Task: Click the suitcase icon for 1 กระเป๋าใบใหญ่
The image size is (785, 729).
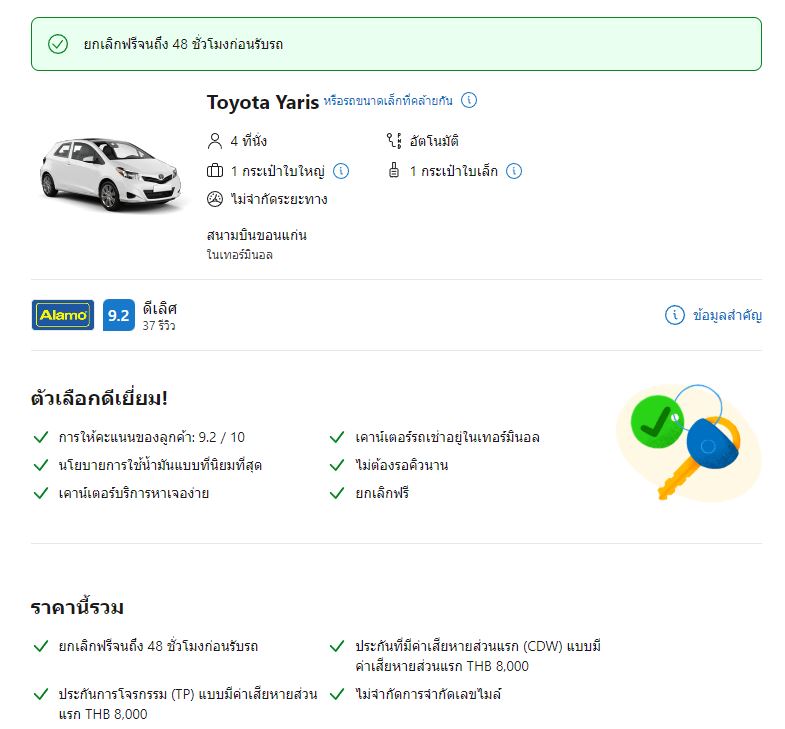Action: (215, 171)
